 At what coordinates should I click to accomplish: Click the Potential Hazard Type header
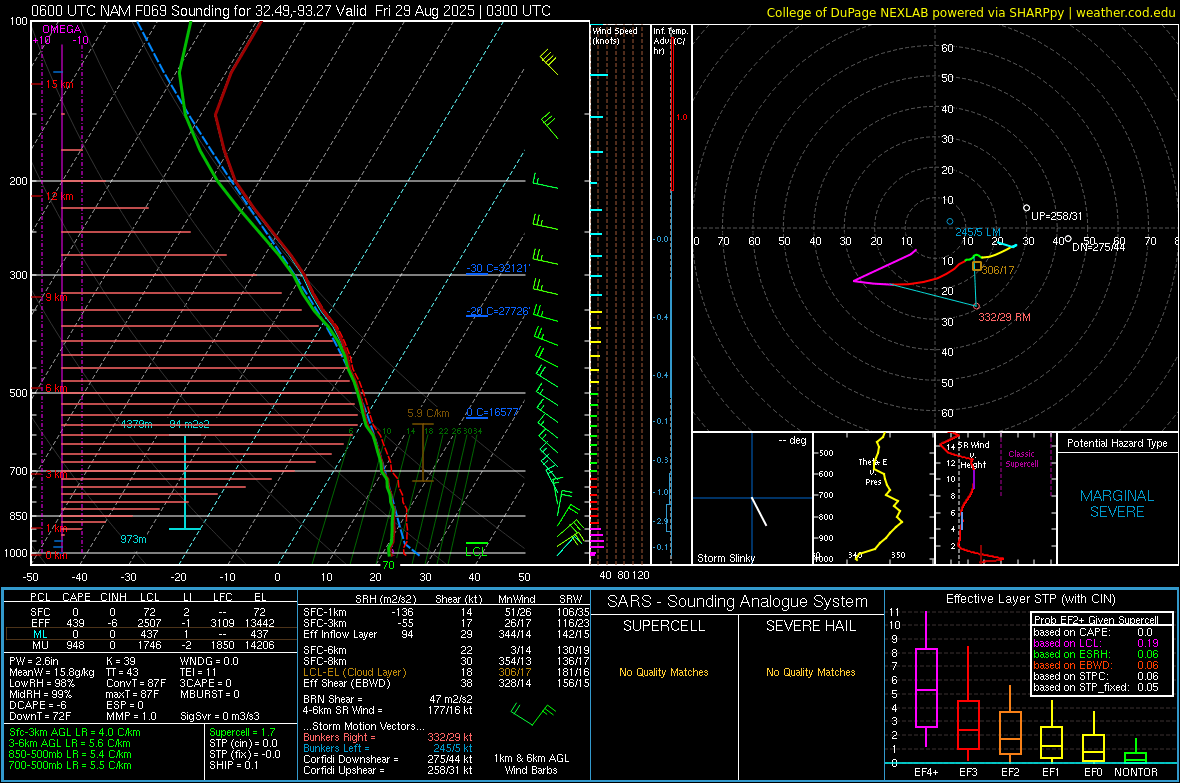pos(1117,443)
